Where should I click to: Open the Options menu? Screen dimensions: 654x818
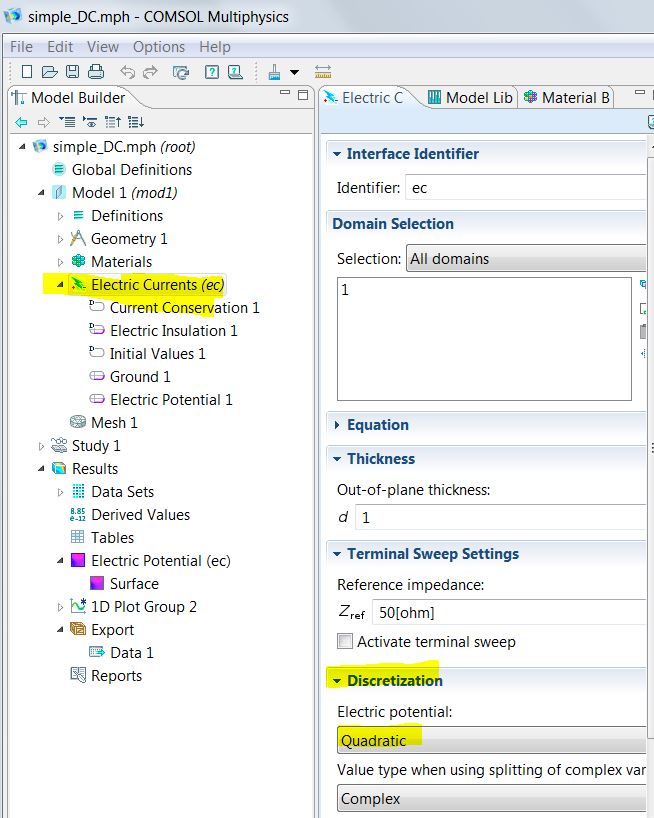click(x=159, y=47)
